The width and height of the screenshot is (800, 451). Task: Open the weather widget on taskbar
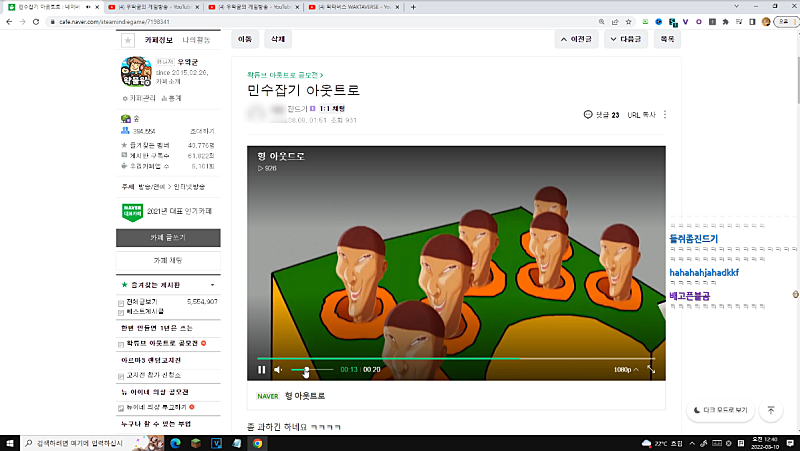tap(662, 443)
